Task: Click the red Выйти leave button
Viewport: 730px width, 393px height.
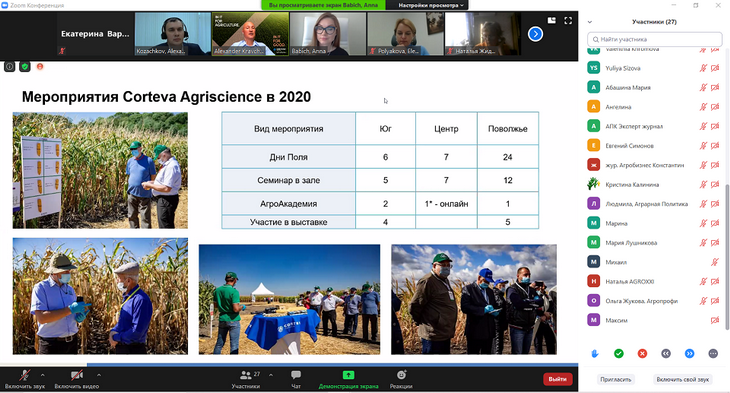Action: (557, 379)
